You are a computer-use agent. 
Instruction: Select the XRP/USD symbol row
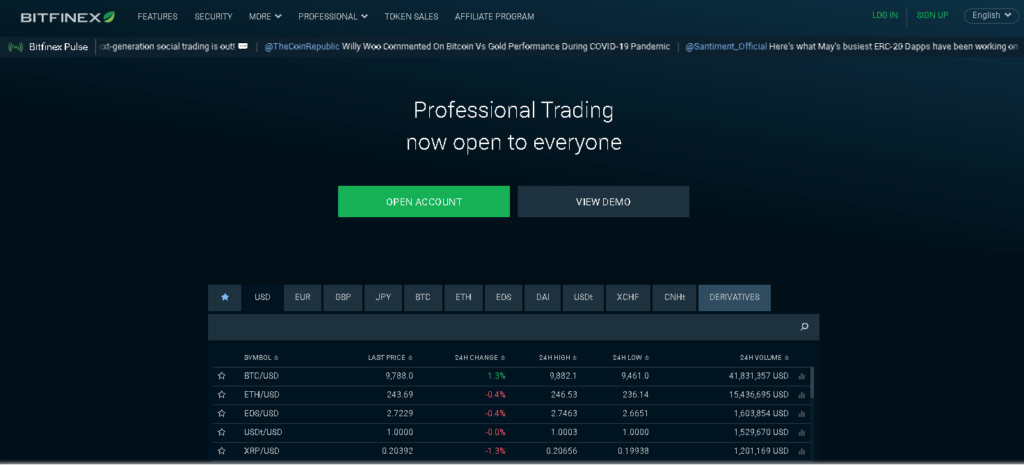click(511, 451)
